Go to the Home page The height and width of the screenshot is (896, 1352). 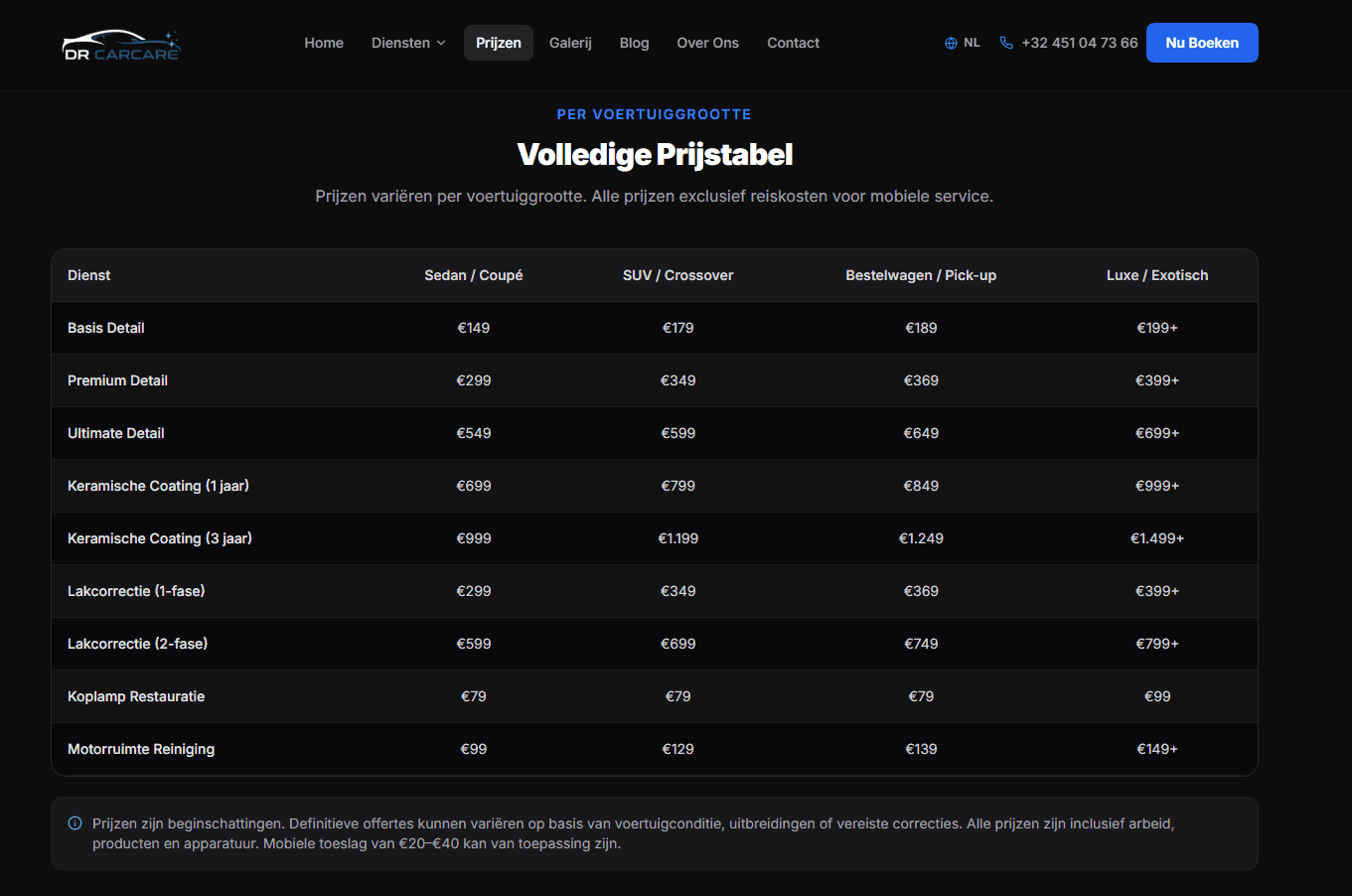click(x=324, y=43)
